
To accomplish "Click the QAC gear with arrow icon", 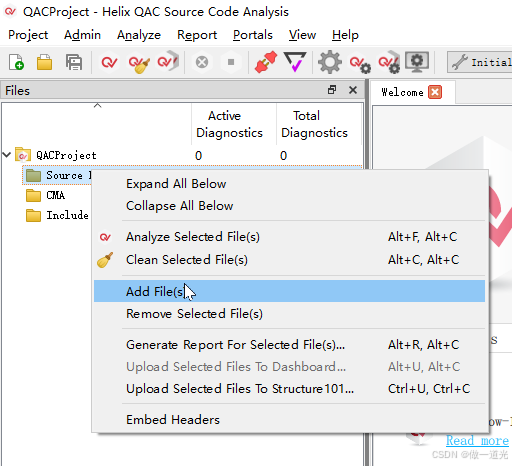I will 389,62.
